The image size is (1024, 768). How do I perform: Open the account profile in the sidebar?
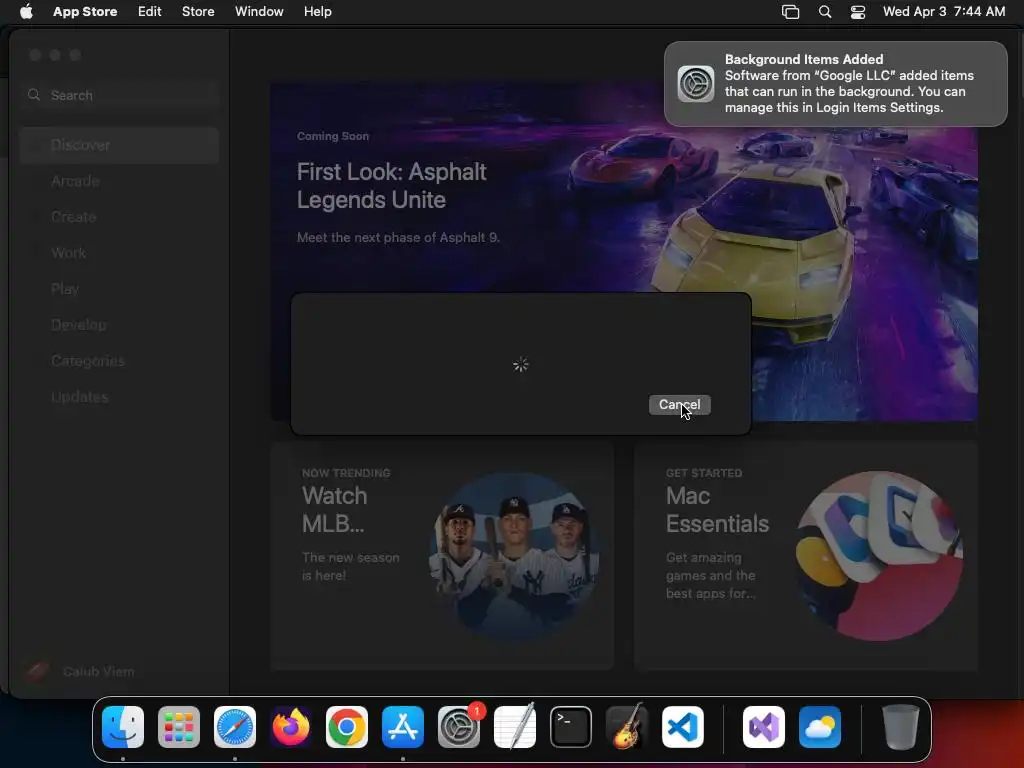point(78,671)
